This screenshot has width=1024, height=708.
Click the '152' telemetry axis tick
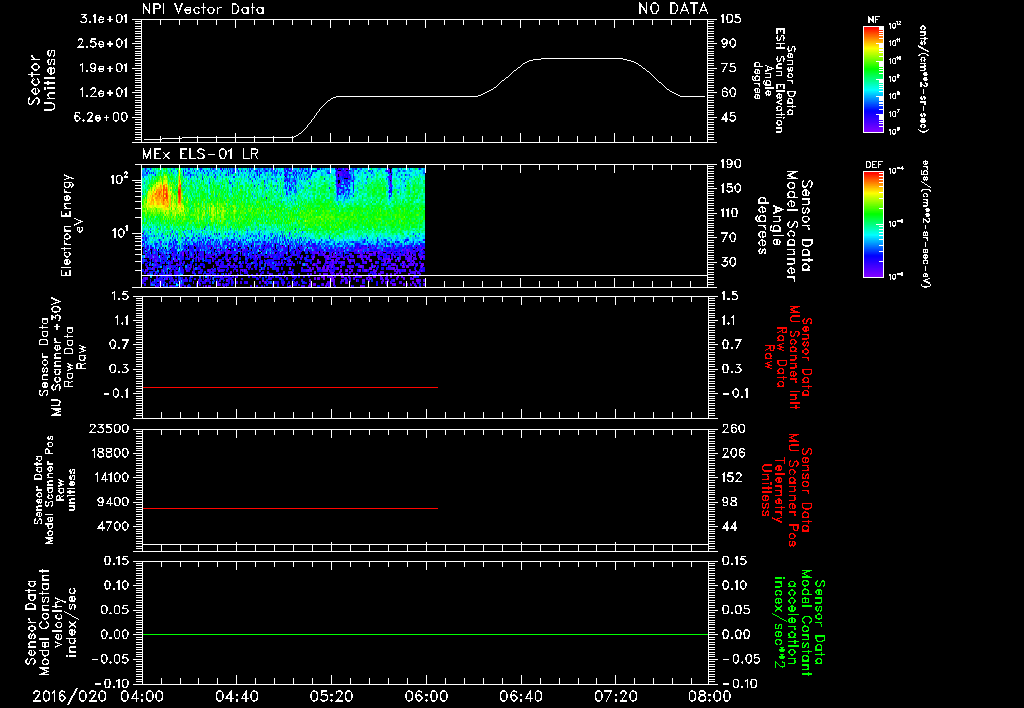(x=731, y=477)
